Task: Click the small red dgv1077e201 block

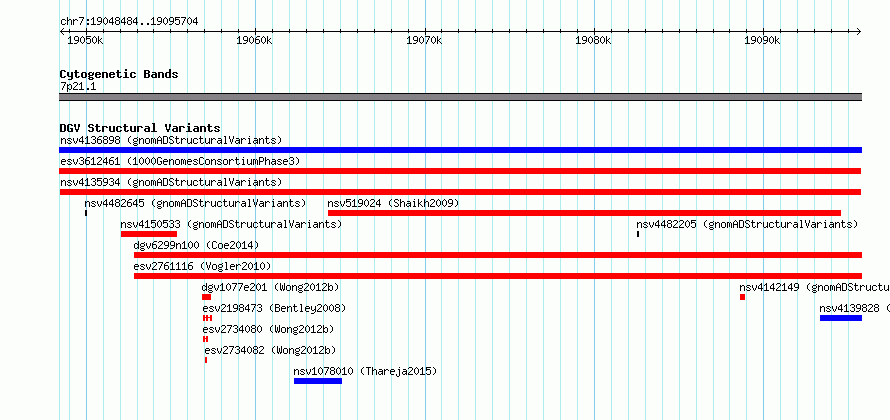Action: 207,297
